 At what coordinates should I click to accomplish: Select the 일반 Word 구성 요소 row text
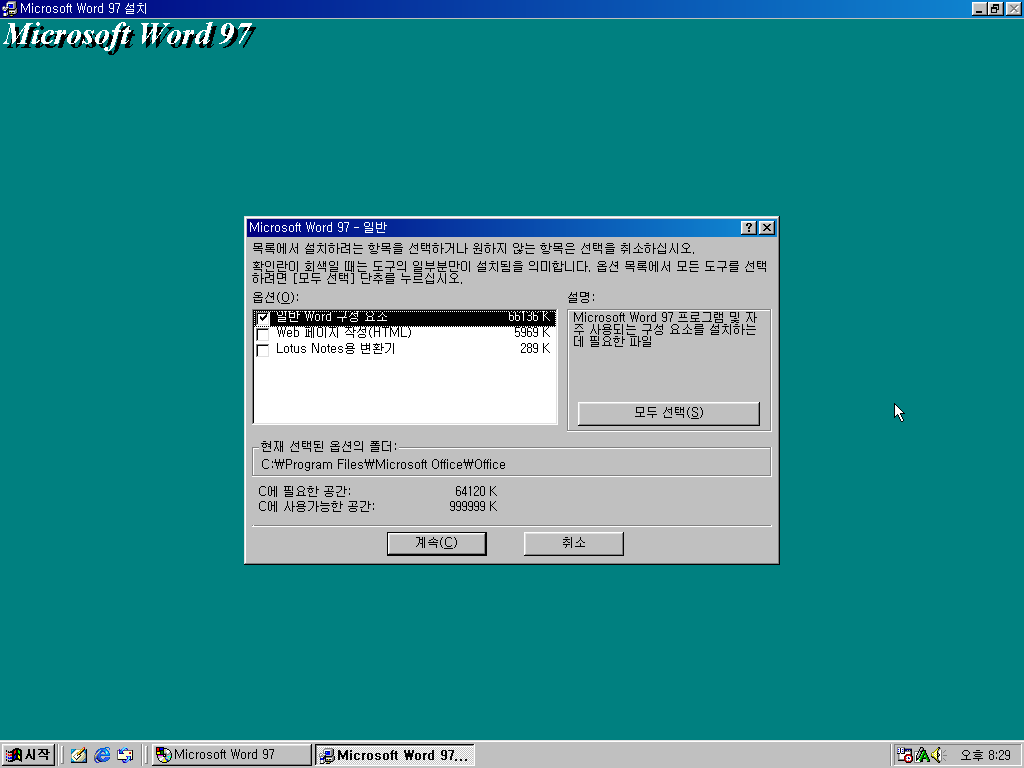click(332, 317)
